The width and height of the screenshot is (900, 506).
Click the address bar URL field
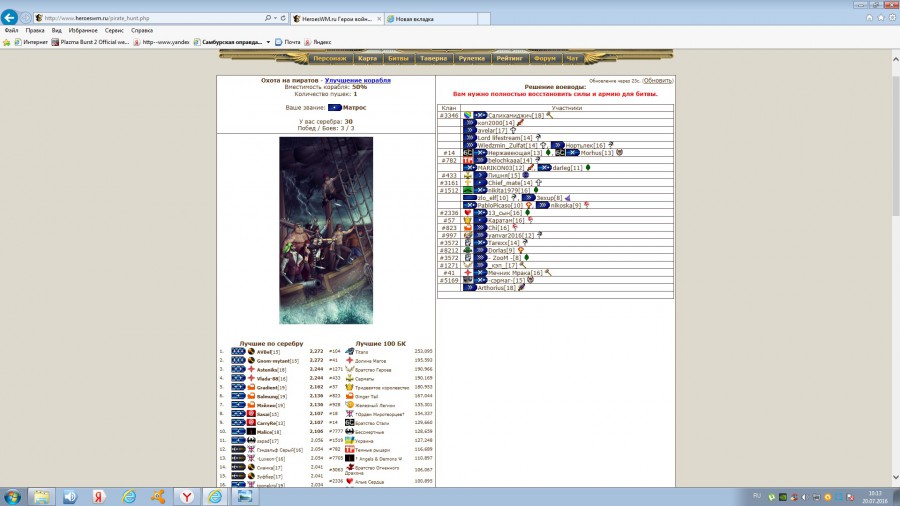tap(149, 18)
